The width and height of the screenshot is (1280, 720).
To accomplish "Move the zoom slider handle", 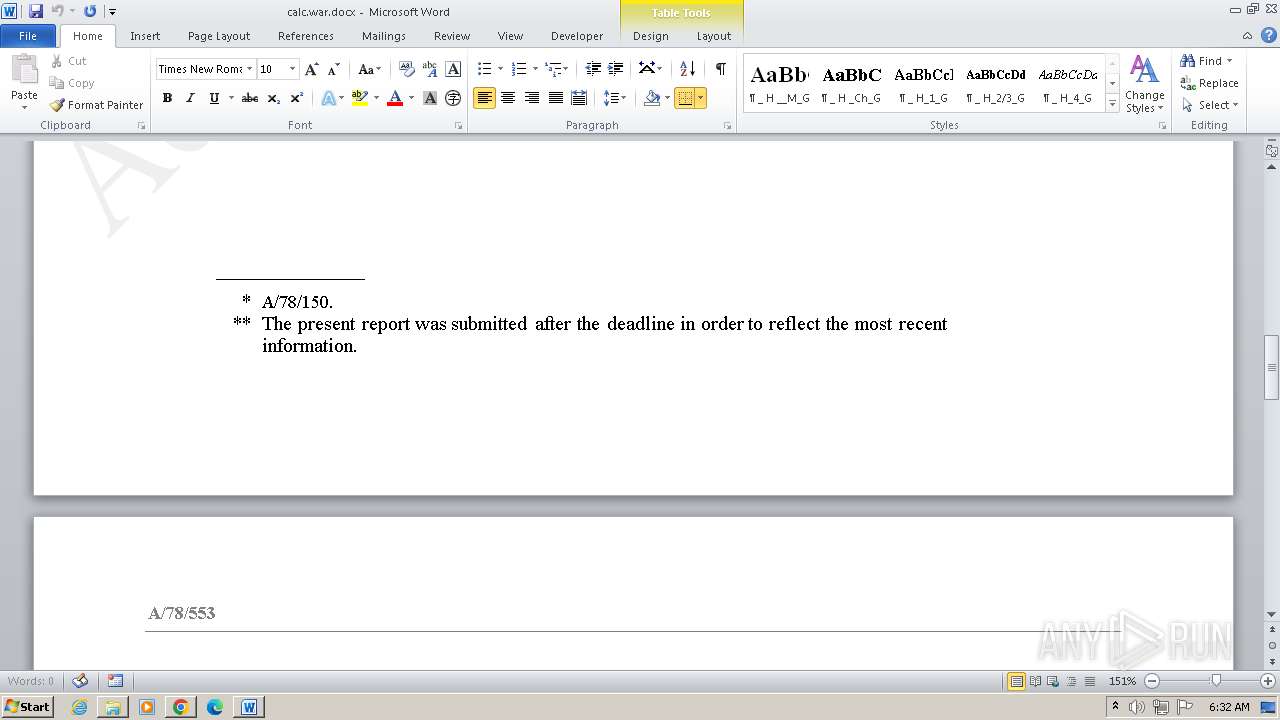I will 1215,681.
